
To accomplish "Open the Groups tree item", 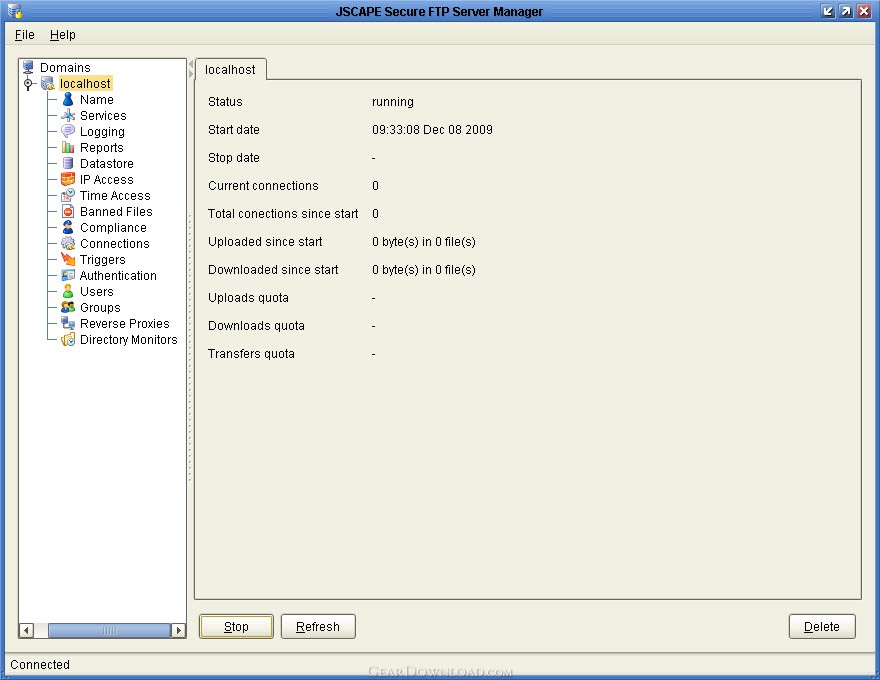I will click(x=100, y=307).
